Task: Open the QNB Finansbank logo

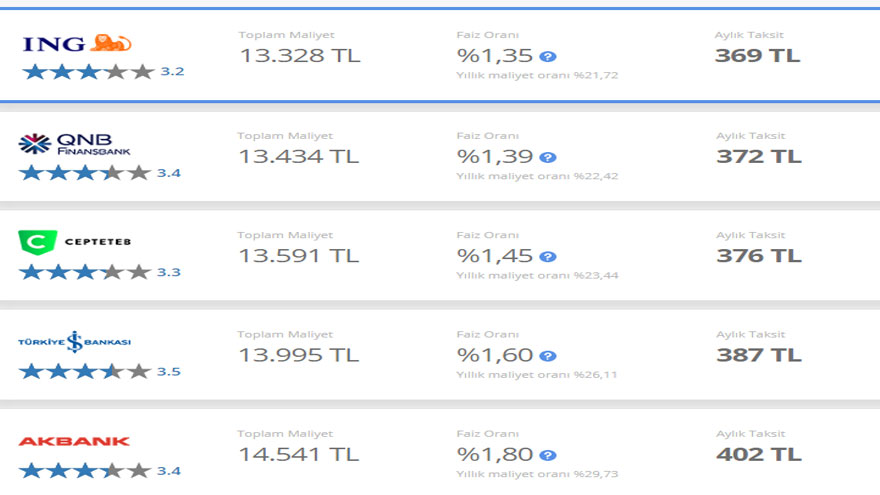Action: point(74,144)
